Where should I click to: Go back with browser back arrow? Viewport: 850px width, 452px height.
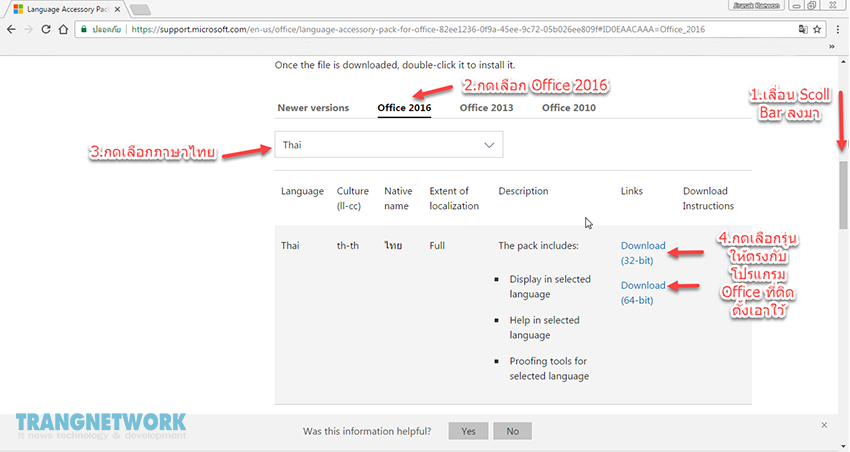tap(11, 29)
